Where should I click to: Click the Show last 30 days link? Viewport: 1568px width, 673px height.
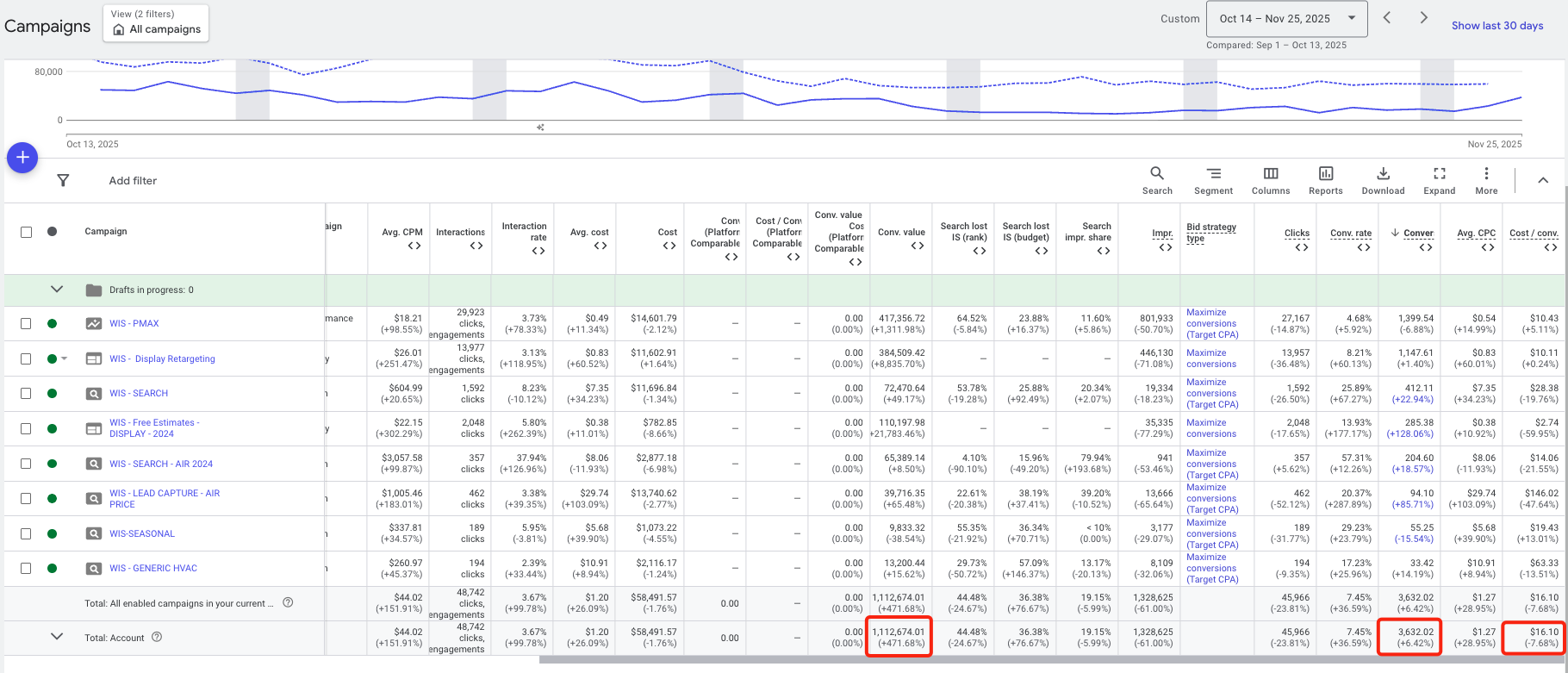(1496, 26)
